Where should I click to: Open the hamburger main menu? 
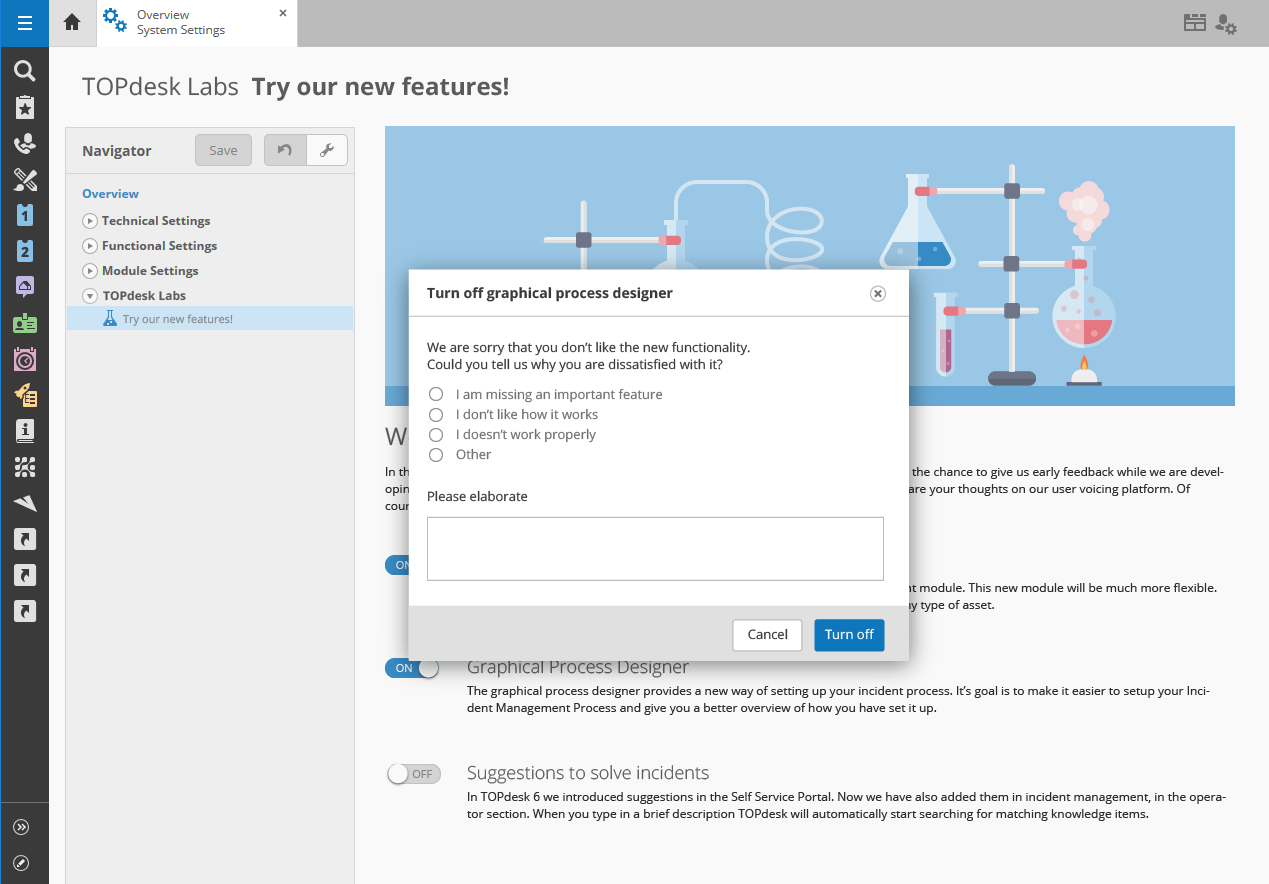[24, 23]
